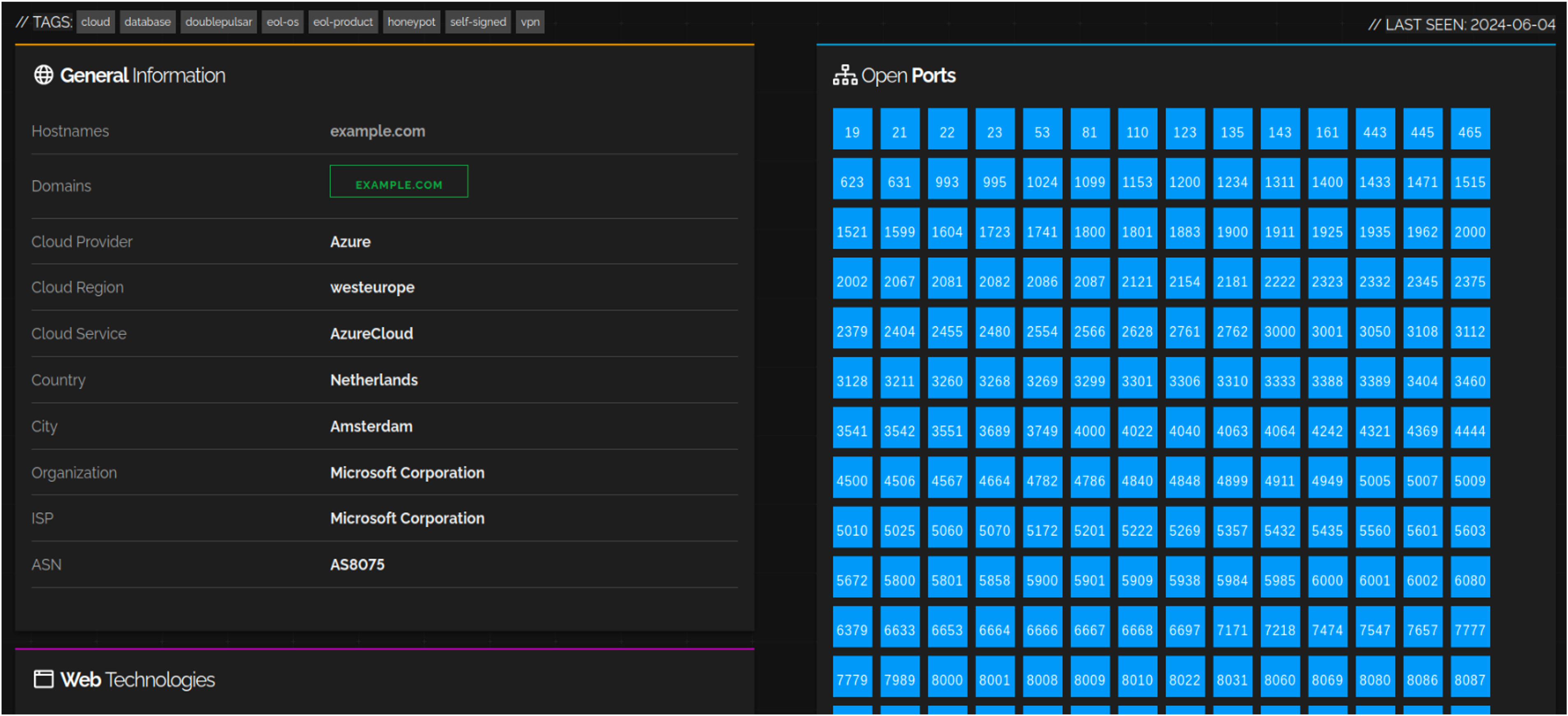This screenshot has width=1568, height=716.
Task: Select the cloud tag
Action: (x=95, y=22)
